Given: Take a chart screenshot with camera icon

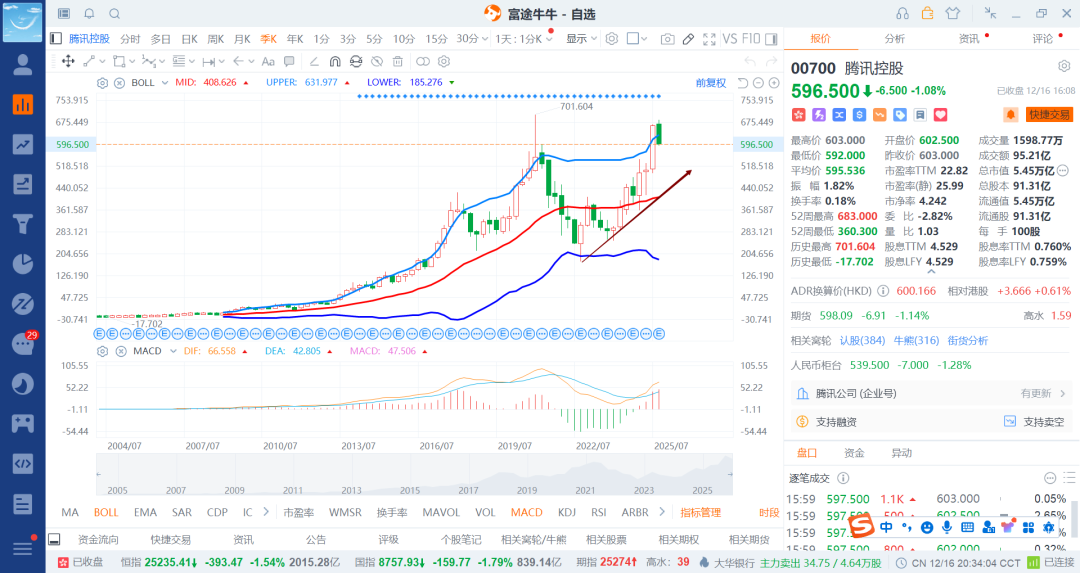Looking at the screenshot, I should coord(667,39).
